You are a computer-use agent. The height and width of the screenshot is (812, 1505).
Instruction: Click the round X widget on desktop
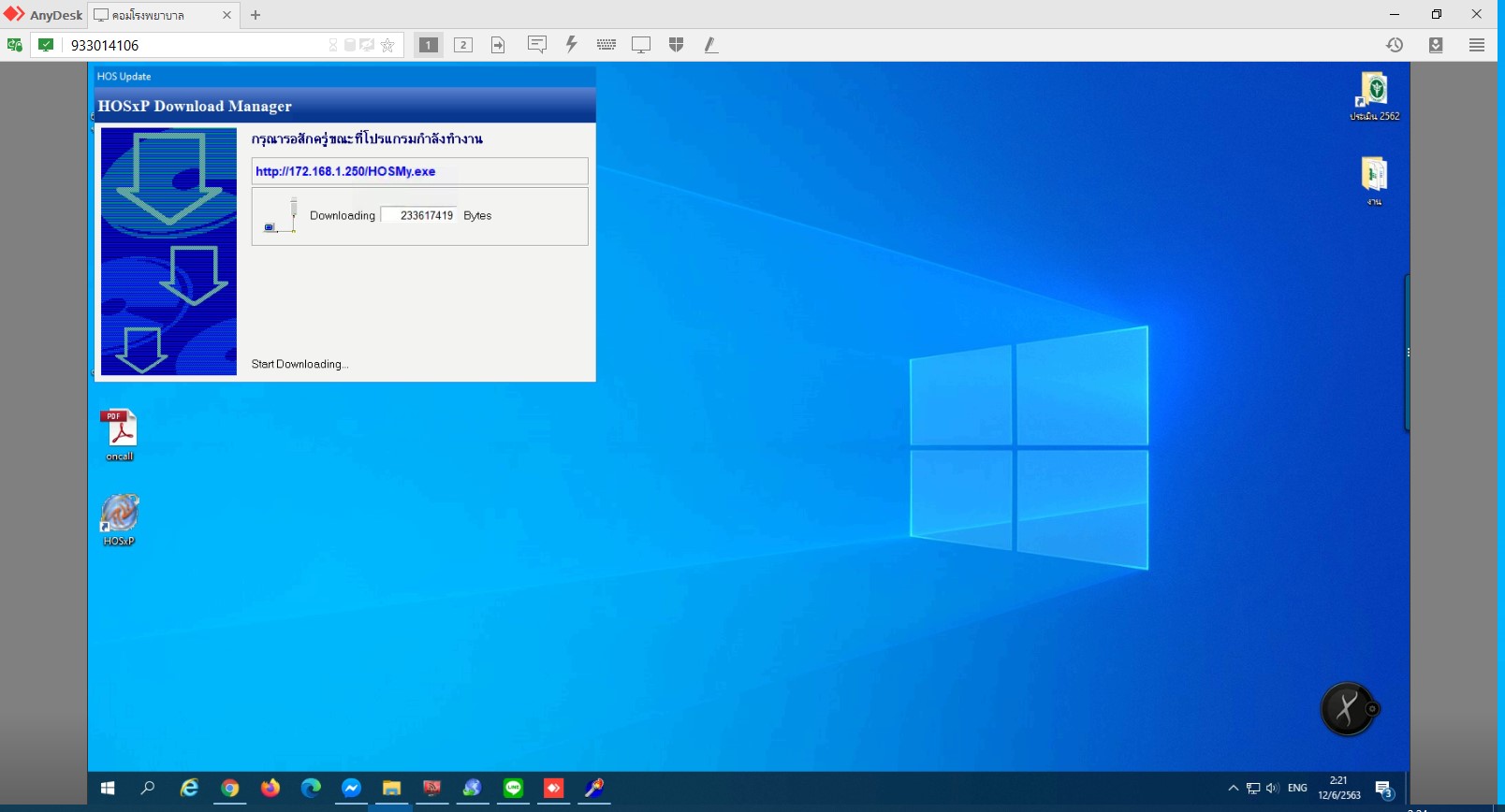[x=1347, y=708]
